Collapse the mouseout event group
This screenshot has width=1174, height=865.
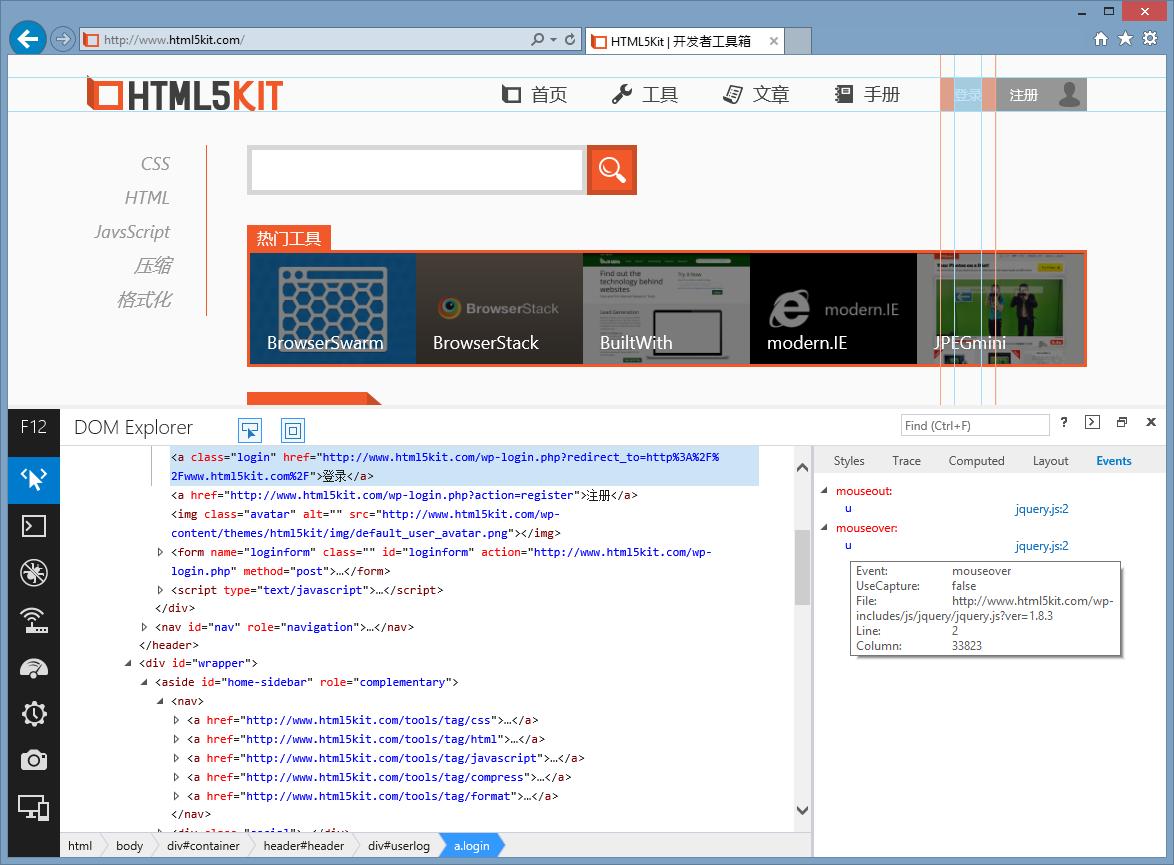(824, 491)
